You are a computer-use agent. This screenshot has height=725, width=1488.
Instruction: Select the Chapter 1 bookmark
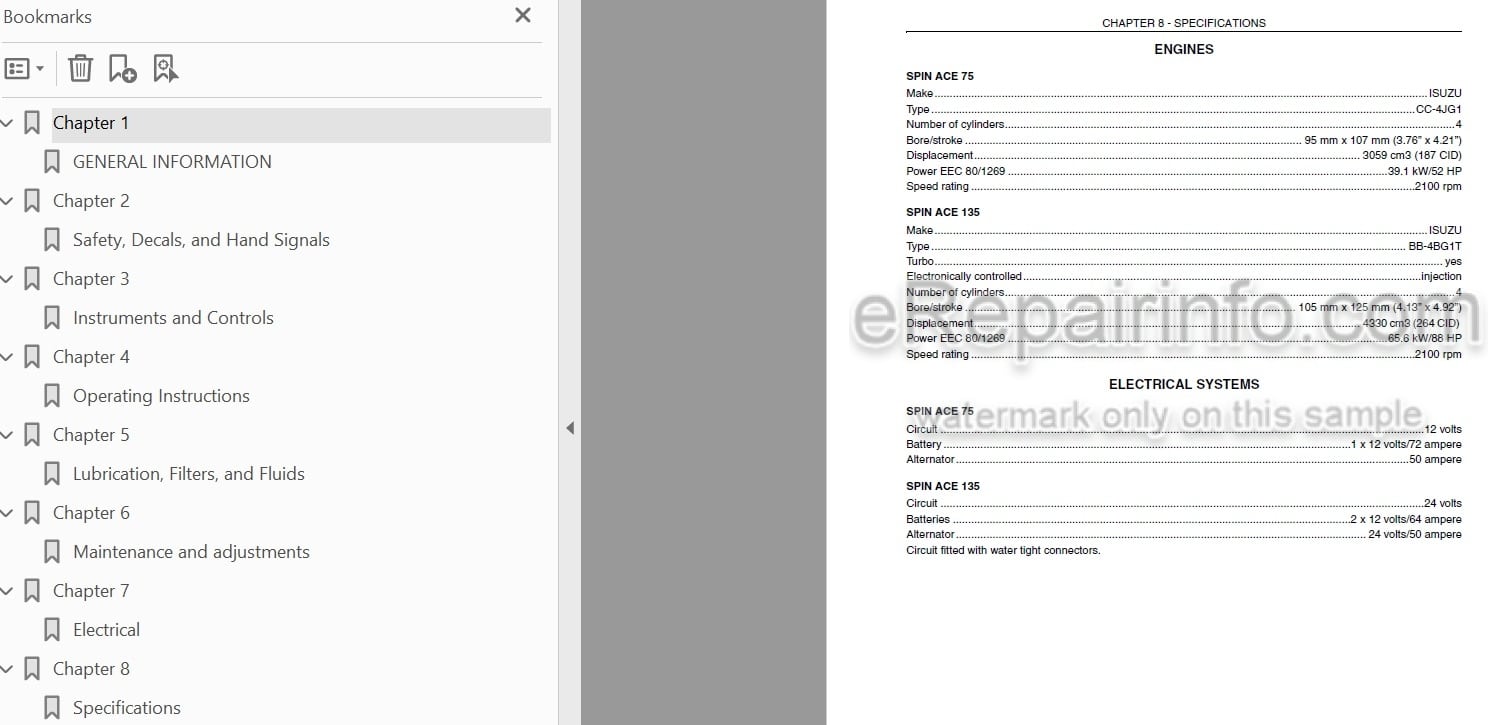91,123
